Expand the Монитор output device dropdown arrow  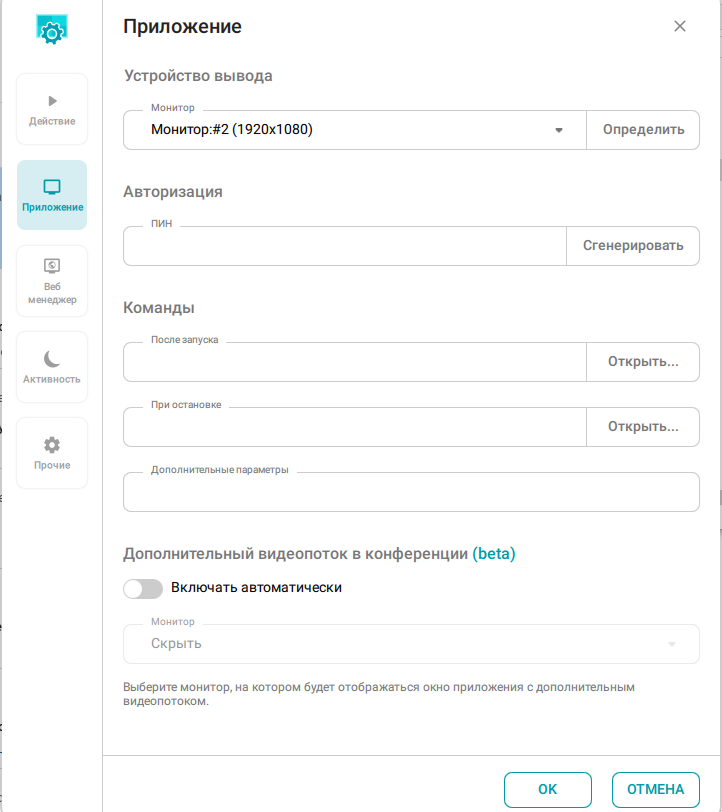(559, 130)
